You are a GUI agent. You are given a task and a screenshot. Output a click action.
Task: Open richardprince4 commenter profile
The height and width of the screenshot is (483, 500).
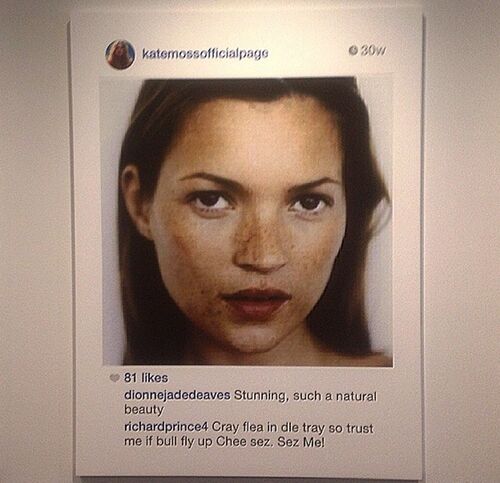(166, 427)
